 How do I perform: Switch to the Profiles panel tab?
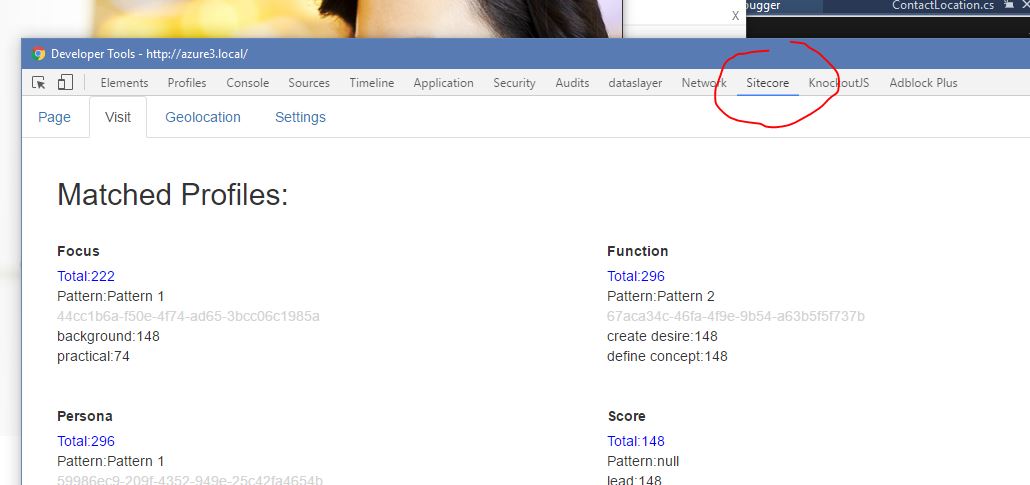click(x=187, y=83)
